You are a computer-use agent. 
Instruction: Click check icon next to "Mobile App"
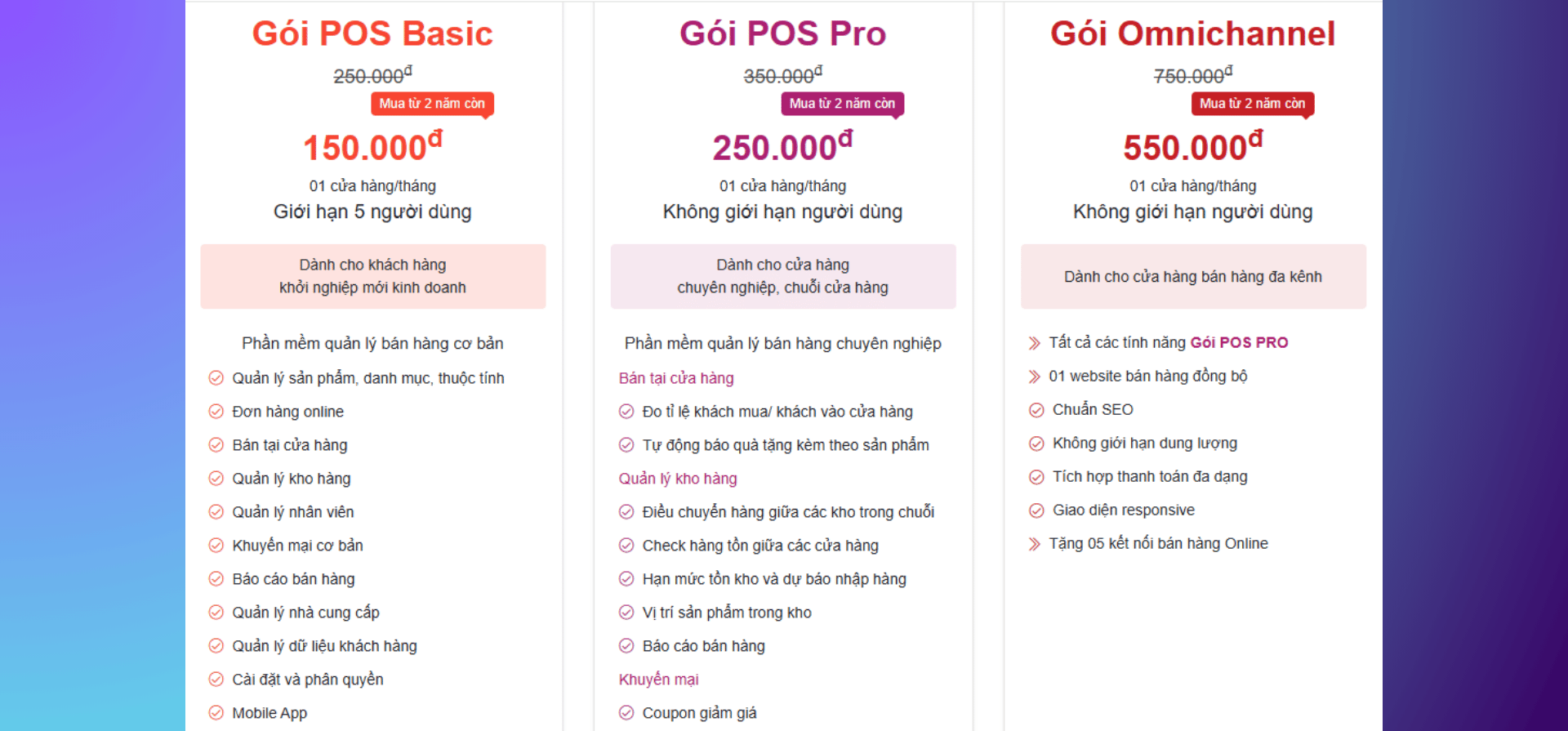click(216, 713)
